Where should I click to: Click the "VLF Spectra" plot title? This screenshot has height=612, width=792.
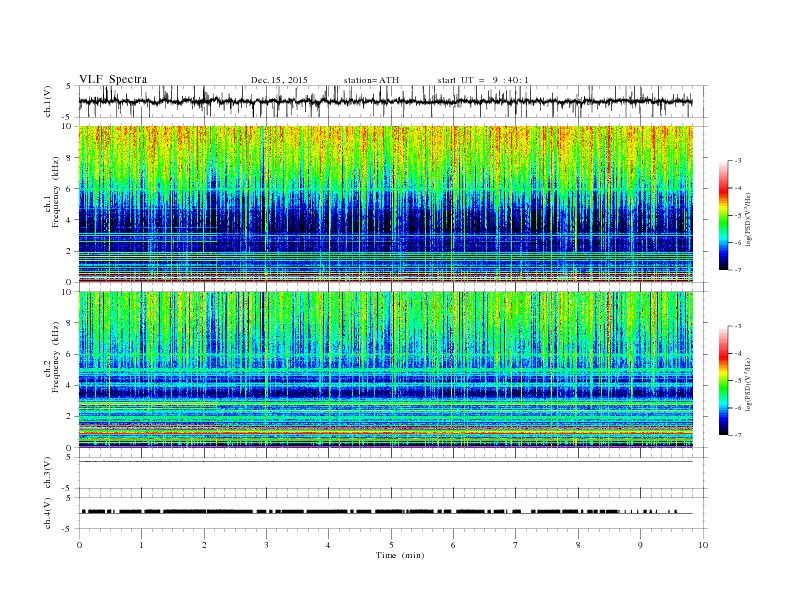113,79
